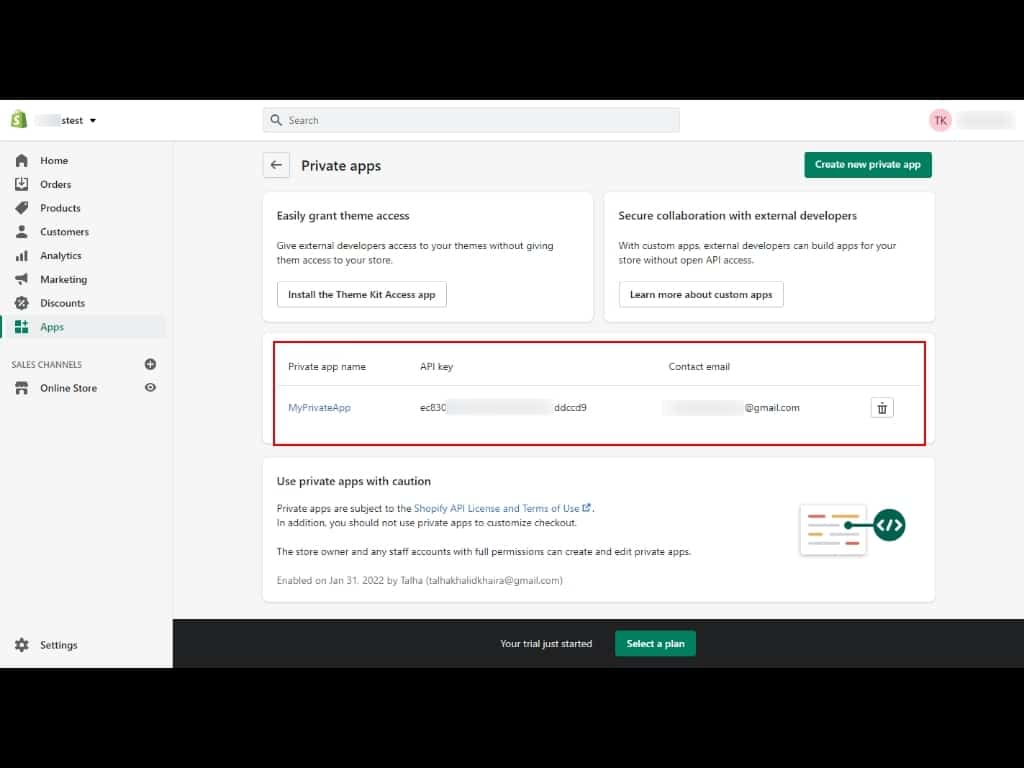Click Create new private app button
The width and height of the screenshot is (1024, 768).
coord(867,165)
